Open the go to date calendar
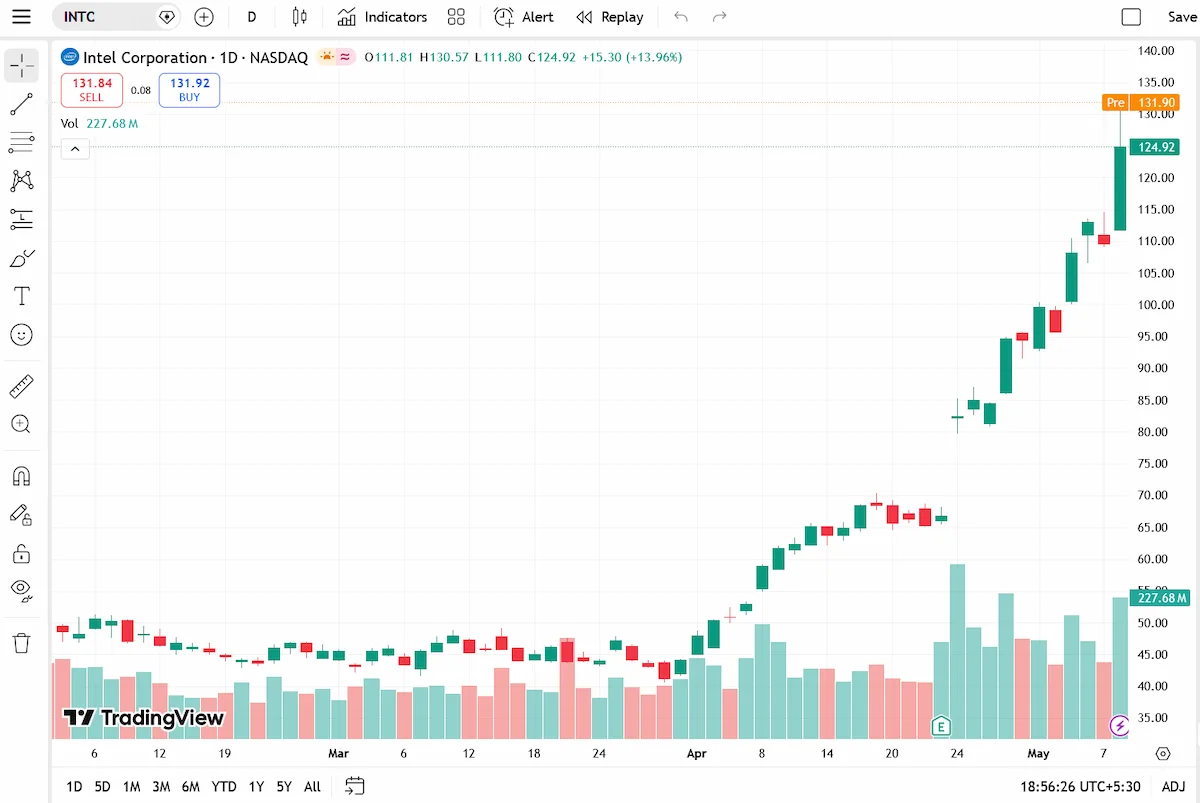 click(354, 786)
